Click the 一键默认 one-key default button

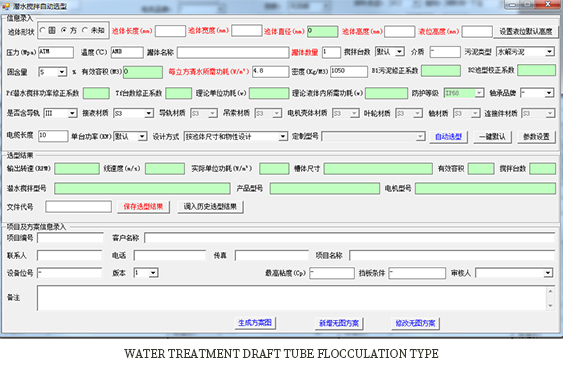click(x=492, y=137)
